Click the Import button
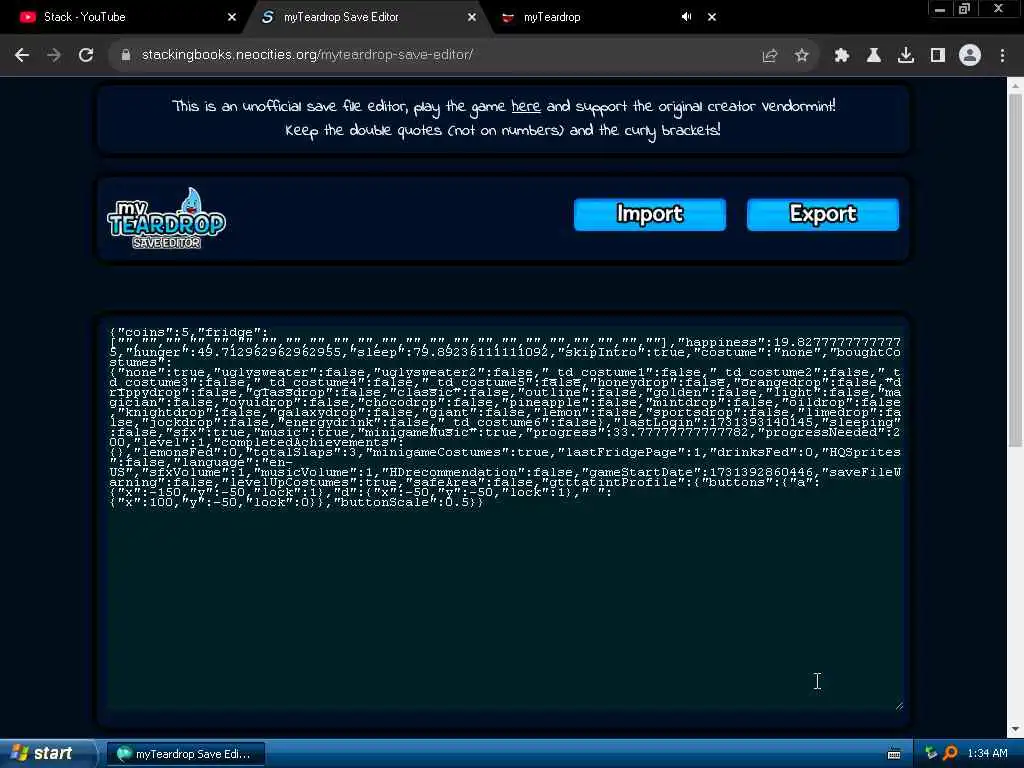 (x=650, y=214)
